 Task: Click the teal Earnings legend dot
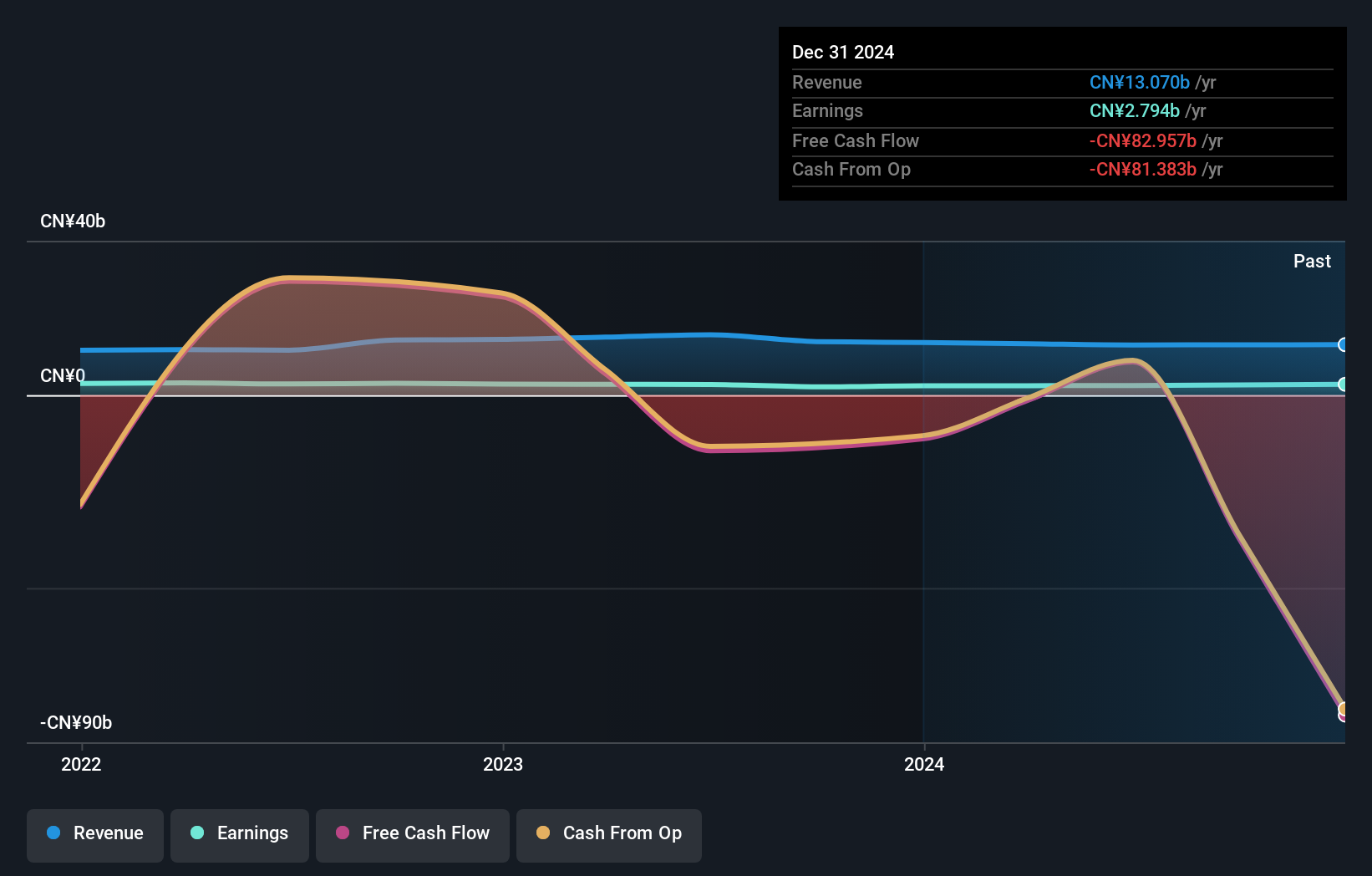(x=197, y=833)
